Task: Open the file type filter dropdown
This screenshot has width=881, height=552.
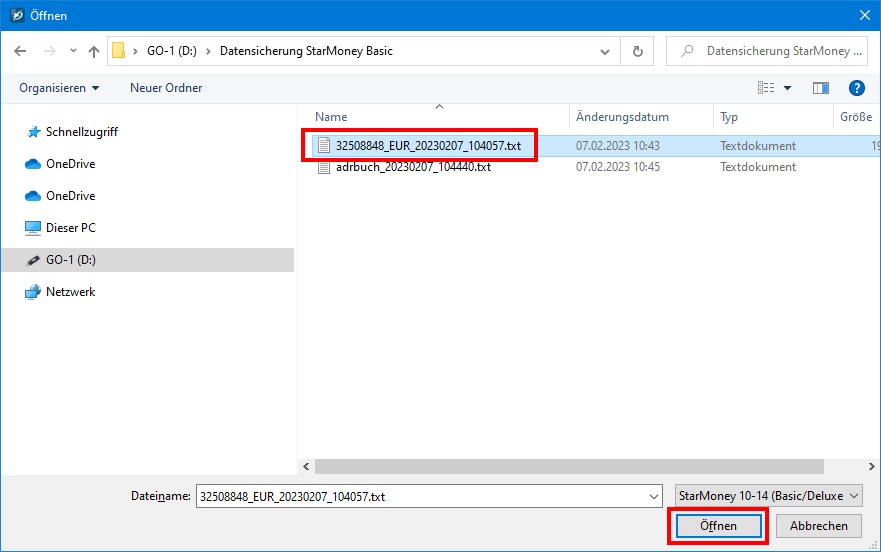Action: [767, 496]
